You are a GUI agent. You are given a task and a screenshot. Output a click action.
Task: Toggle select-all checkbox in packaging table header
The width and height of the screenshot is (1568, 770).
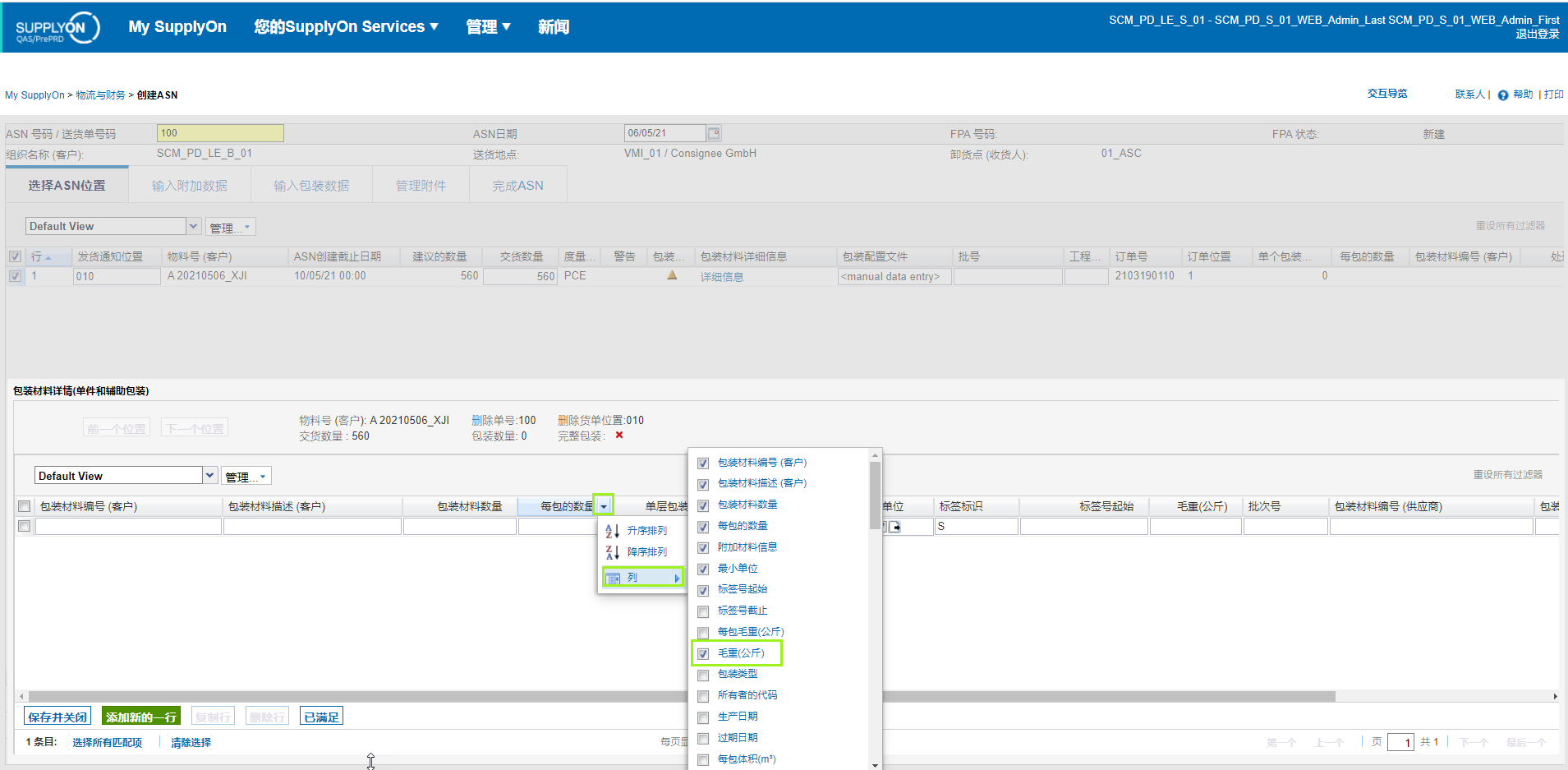tap(25, 506)
